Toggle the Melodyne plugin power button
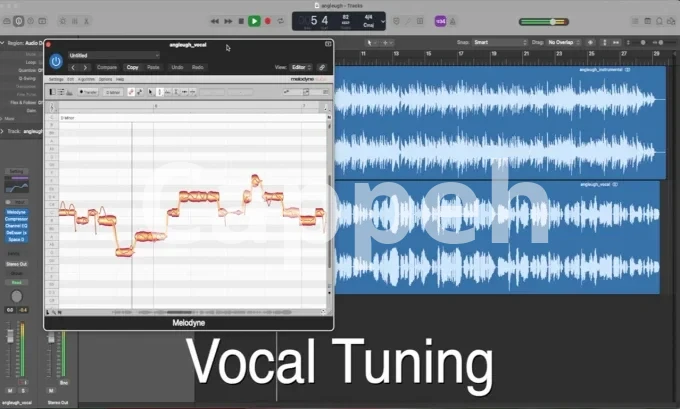 [x=56, y=61]
